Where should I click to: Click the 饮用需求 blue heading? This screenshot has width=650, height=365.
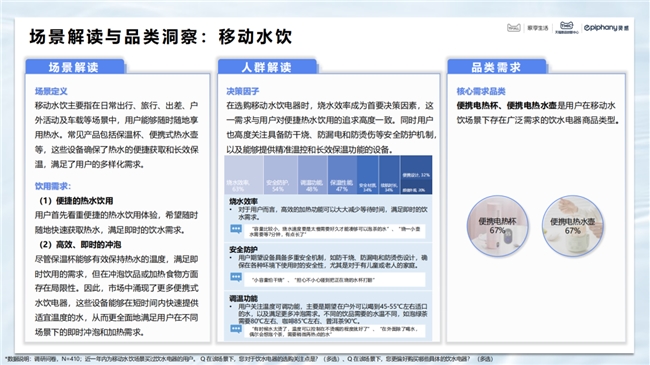pyautogui.click(x=53, y=186)
